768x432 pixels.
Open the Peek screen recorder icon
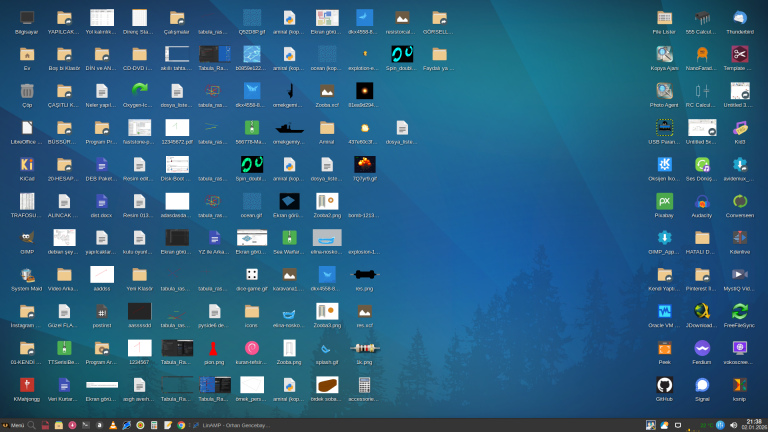[x=664, y=348]
